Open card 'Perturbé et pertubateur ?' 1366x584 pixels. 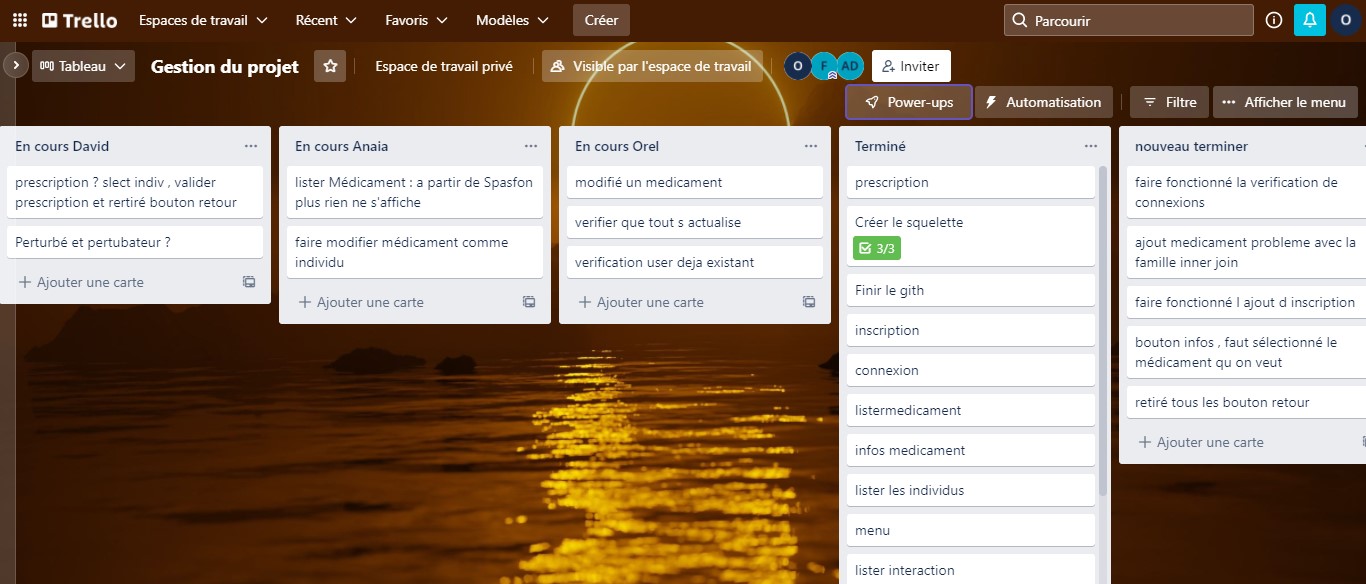pos(135,242)
